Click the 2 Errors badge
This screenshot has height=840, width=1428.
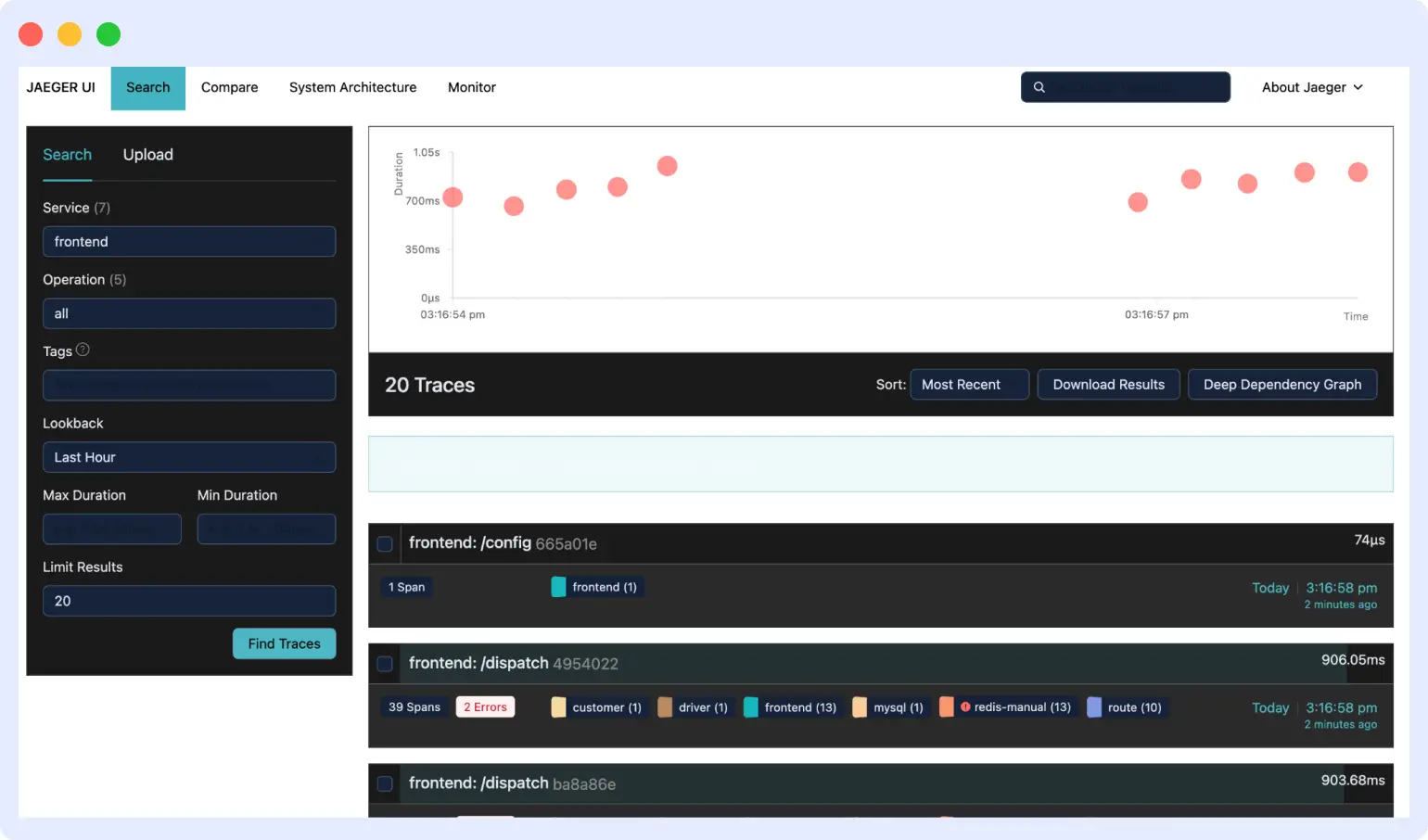(485, 707)
